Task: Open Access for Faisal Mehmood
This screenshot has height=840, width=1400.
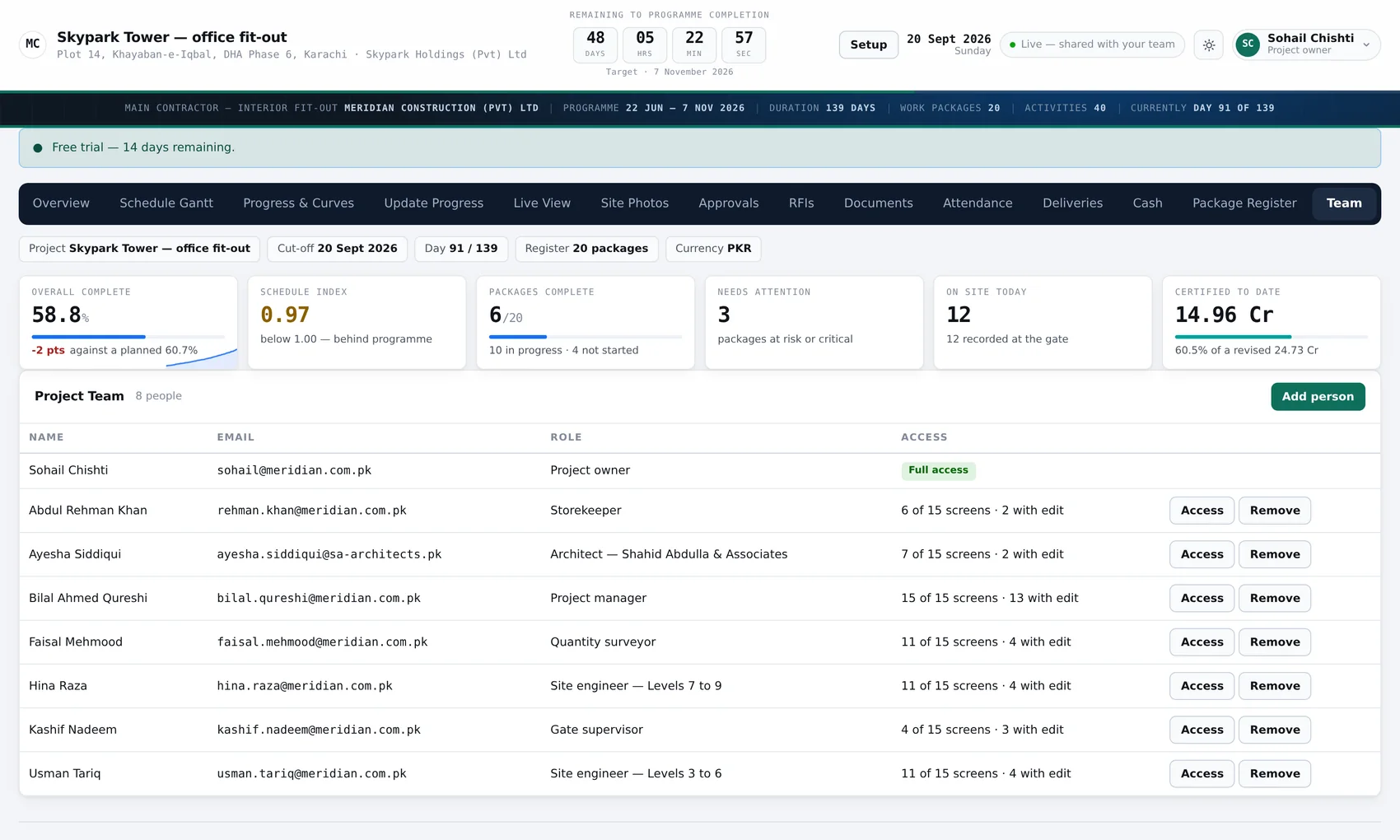Action: [1202, 642]
